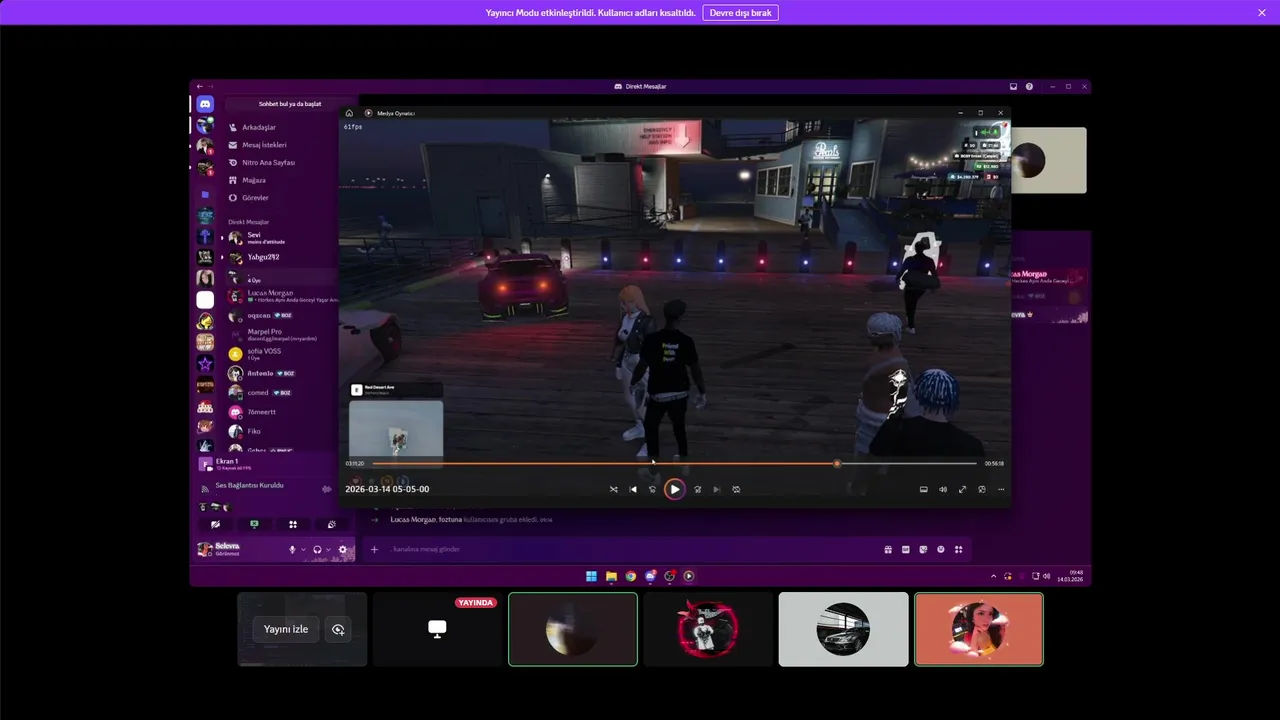The height and width of the screenshot is (720, 1280).
Task: Click the server folder icon in the sidebar
Action: click(x=205, y=194)
